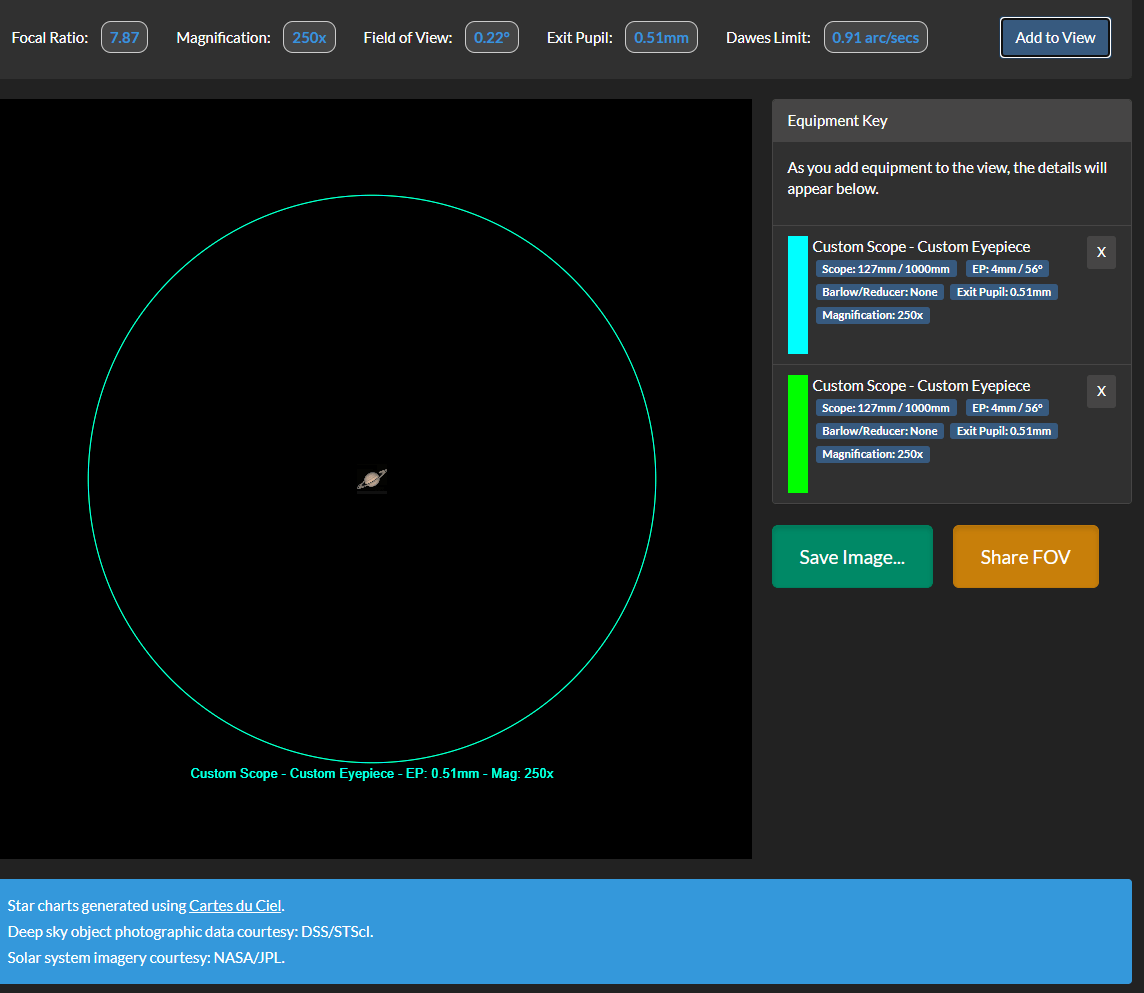Click the cyan color swatch
Image resolution: width=1144 pixels, height=993 pixels.
(x=797, y=295)
